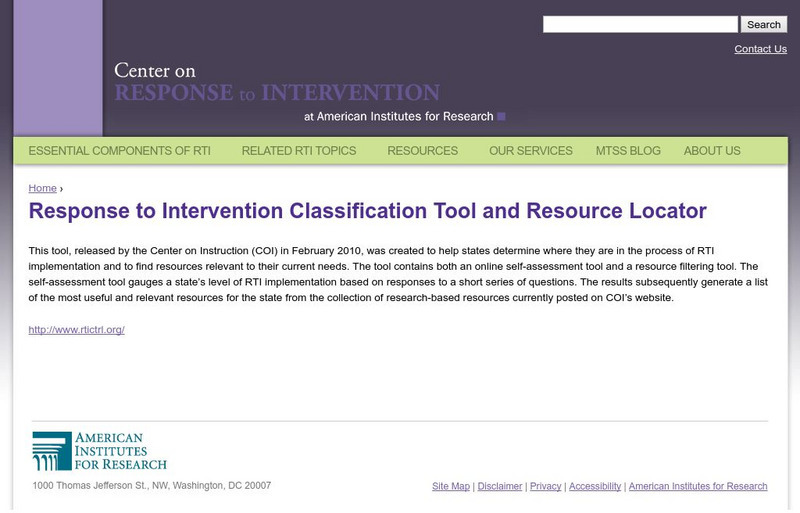
Task: Click the Search button
Action: pyautogui.click(x=764, y=25)
